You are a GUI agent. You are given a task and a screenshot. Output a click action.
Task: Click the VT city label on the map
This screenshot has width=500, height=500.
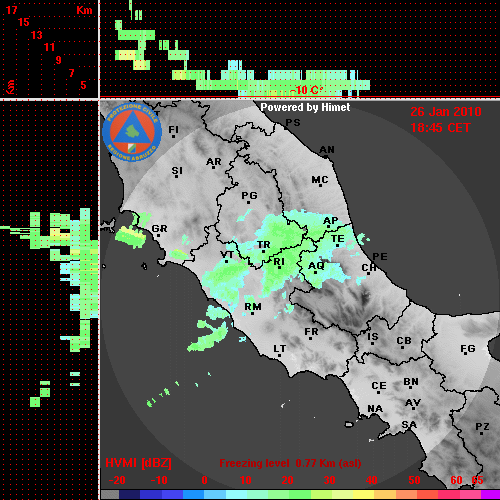pos(227,255)
